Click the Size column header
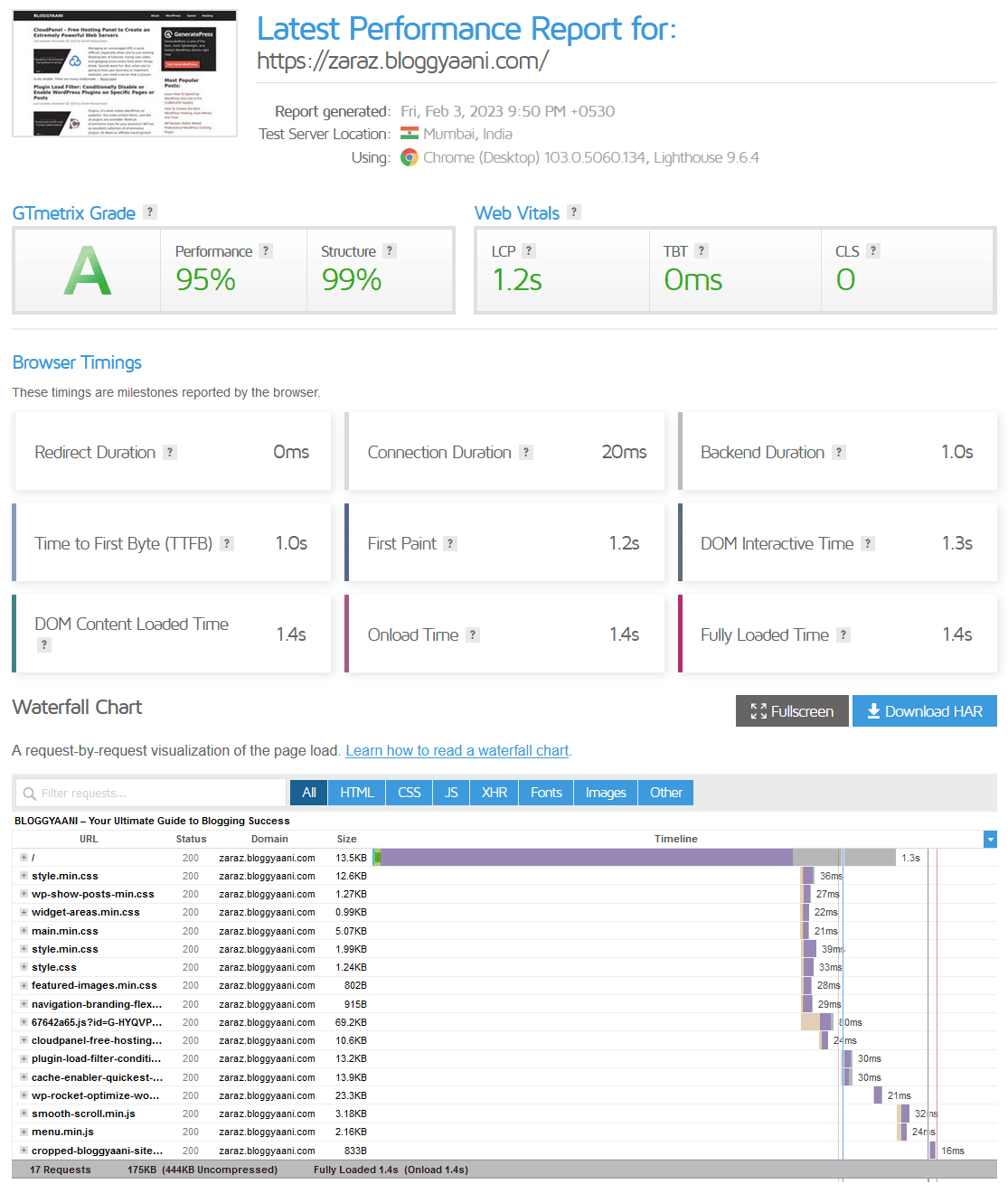Screen dimensions: 1008x1184 click(346, 839)
